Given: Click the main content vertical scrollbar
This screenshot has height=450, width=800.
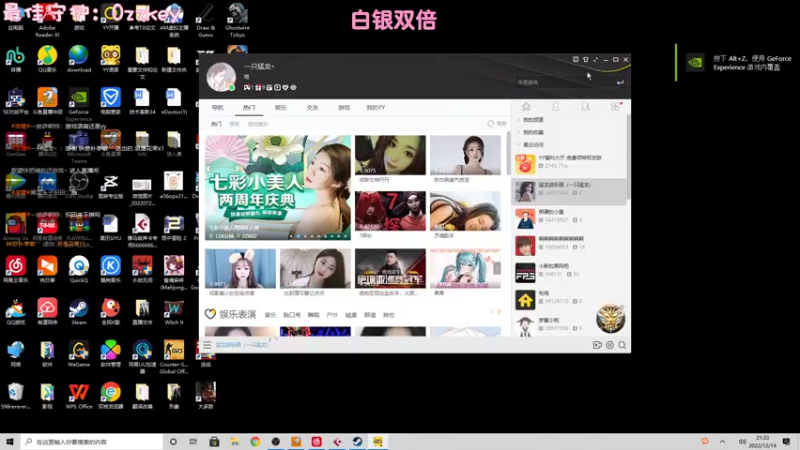Looking at the screenshot, I should [508, 153].
